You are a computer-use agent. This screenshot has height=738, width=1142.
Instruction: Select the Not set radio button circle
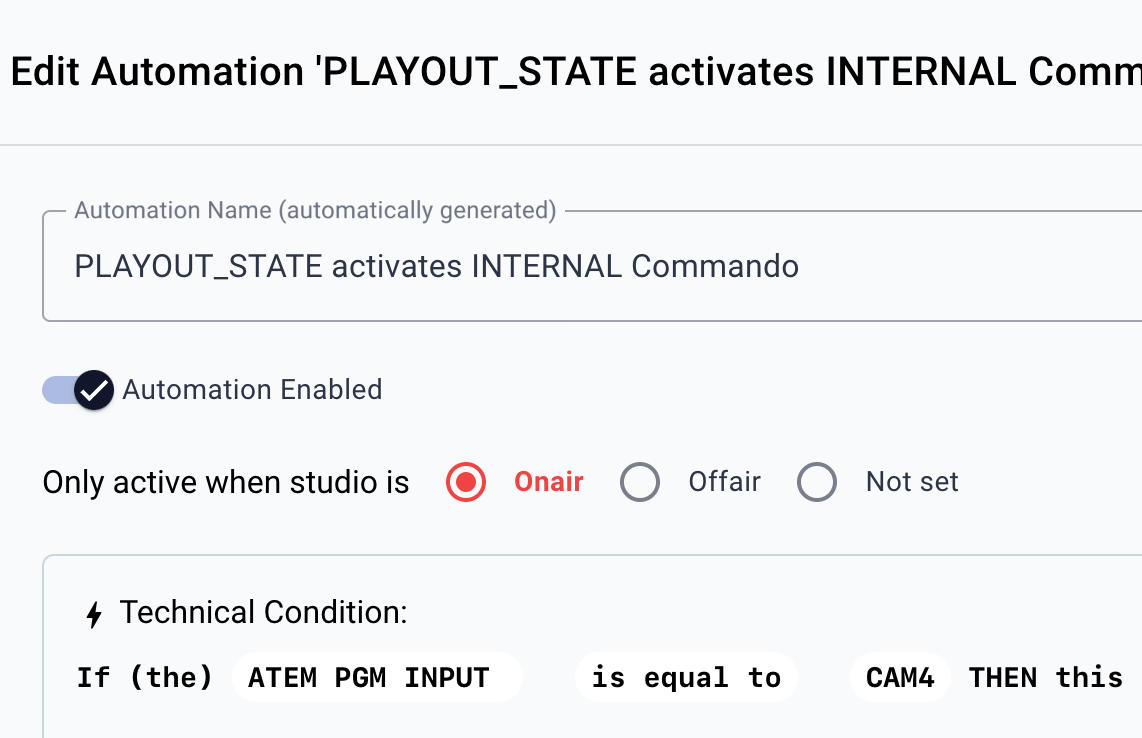817,482
